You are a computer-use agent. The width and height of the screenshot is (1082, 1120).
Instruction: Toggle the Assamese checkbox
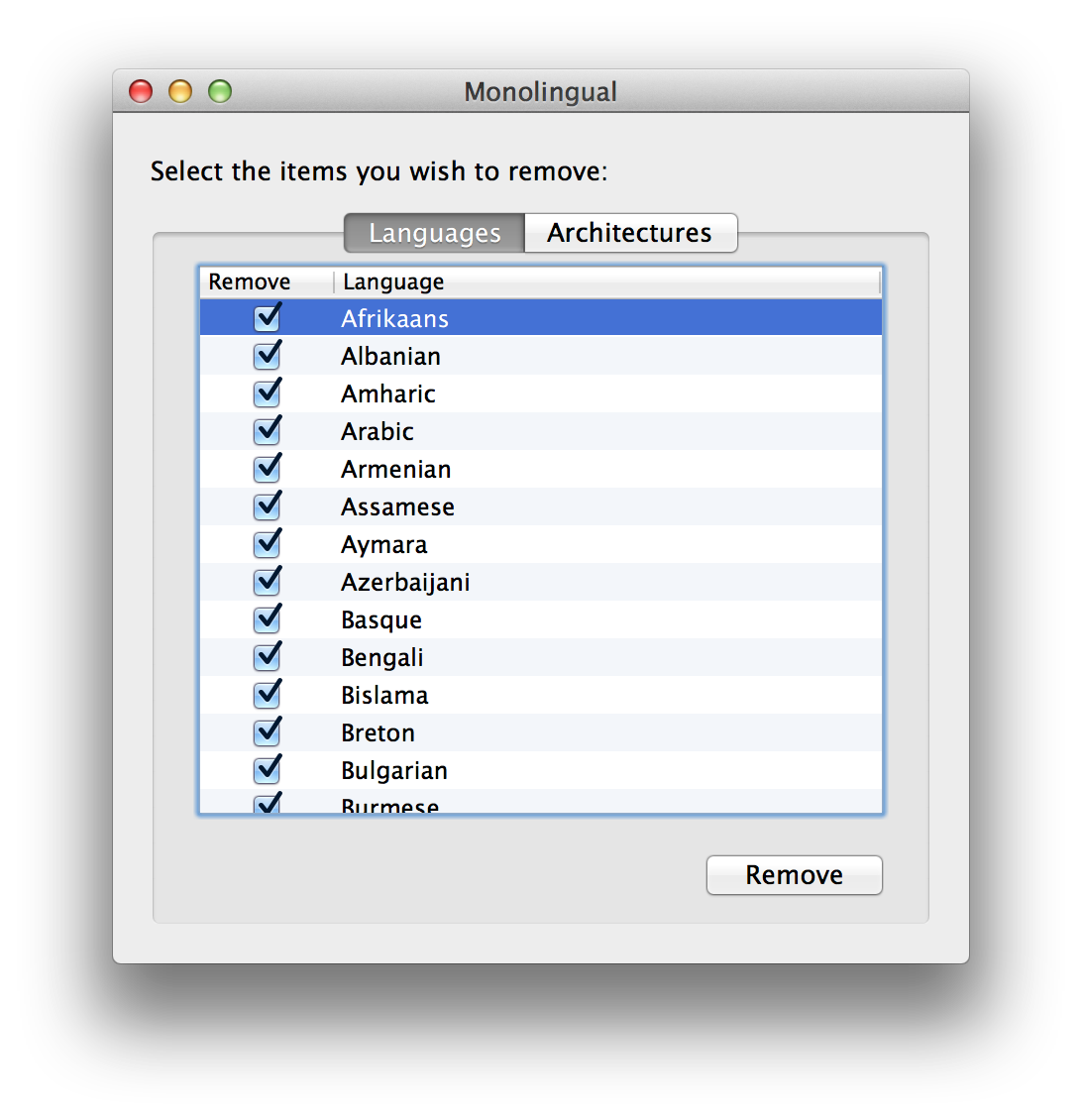268,506
